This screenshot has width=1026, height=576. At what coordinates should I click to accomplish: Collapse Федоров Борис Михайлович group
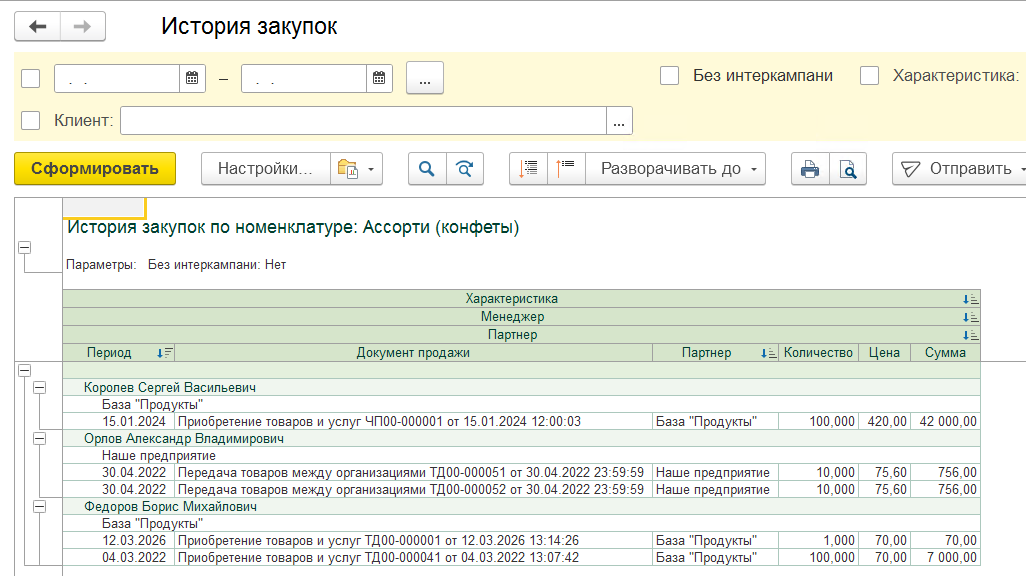tap(39, 507)
